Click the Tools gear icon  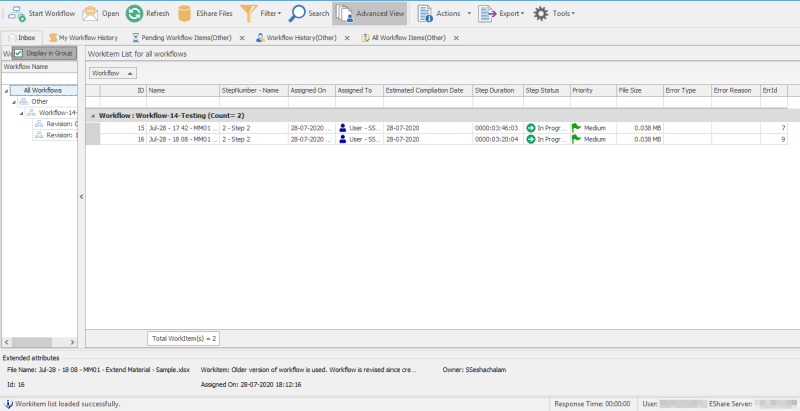[x=541, y=13]
